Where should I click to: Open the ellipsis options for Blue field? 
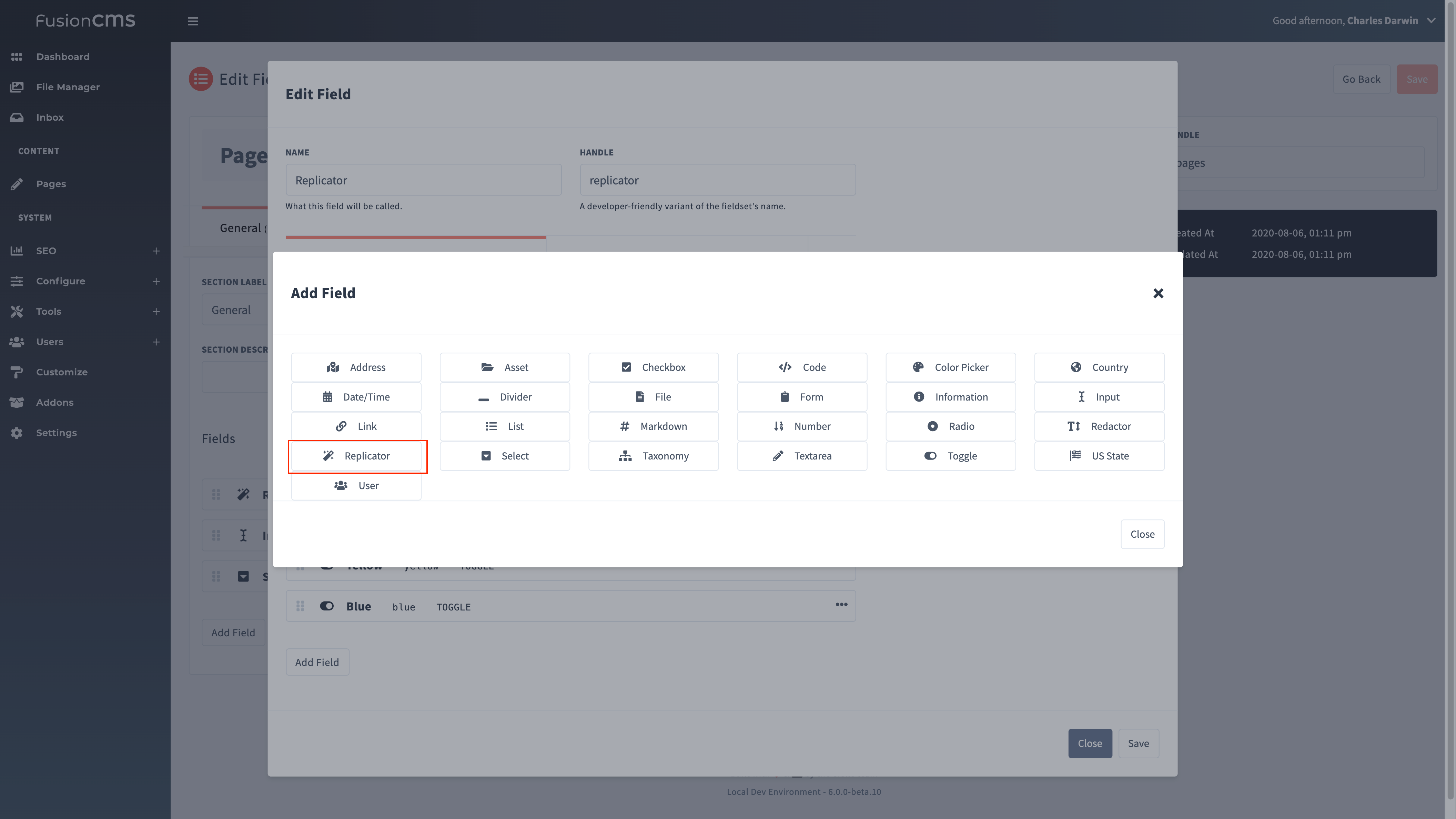(841, 605)
